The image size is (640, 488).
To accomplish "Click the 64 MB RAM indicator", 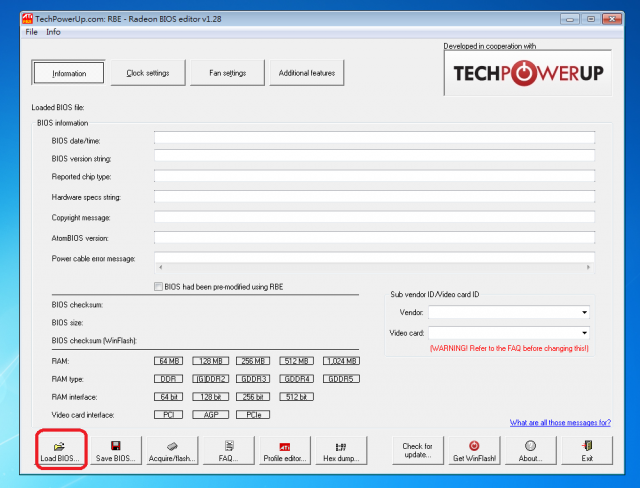I will (x=169, y=361).
